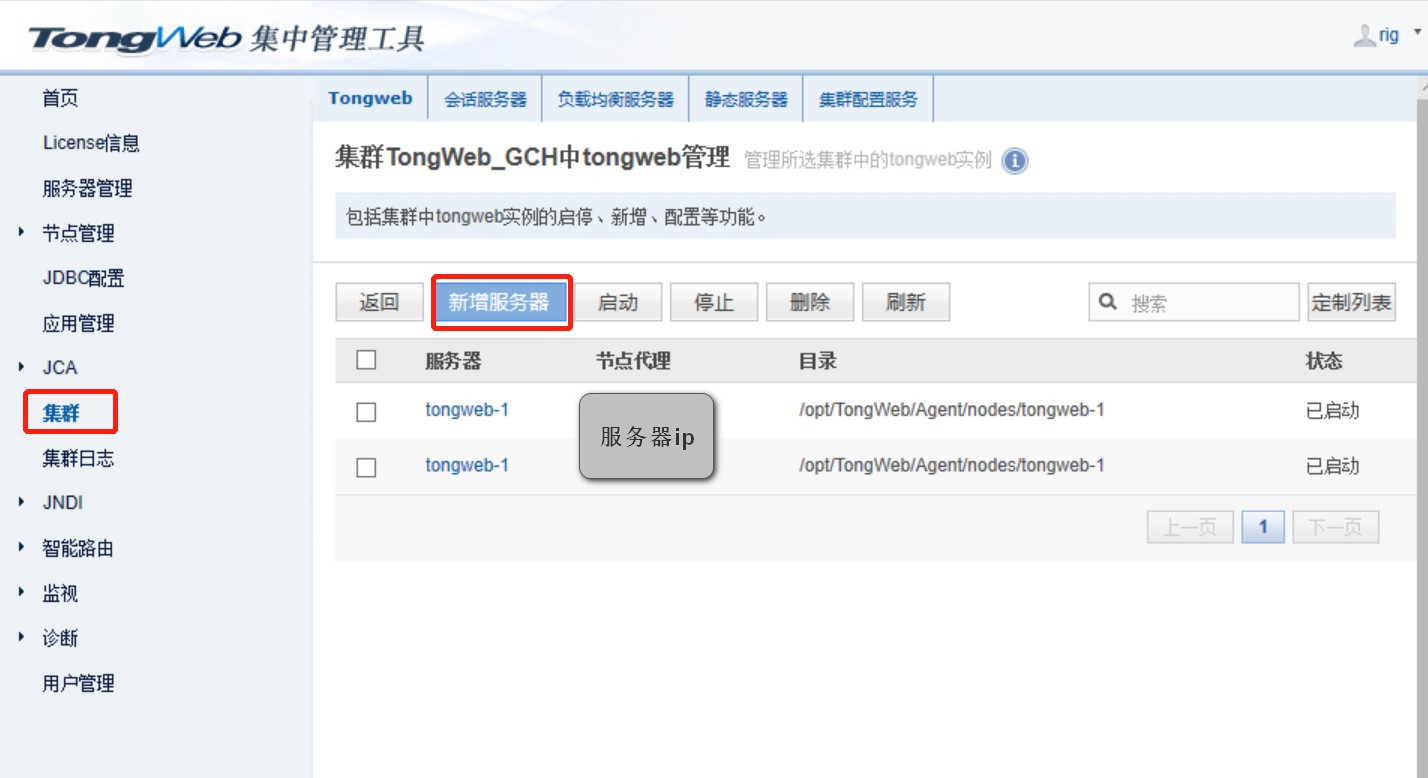Click the magnifier icon in search box
1428x778 pixels.
click(x=1107, y=301)
